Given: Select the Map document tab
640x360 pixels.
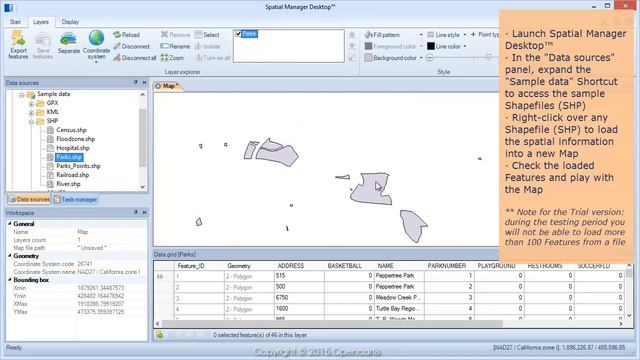Looking at the screenshot, I should click(x=168, y=86).
